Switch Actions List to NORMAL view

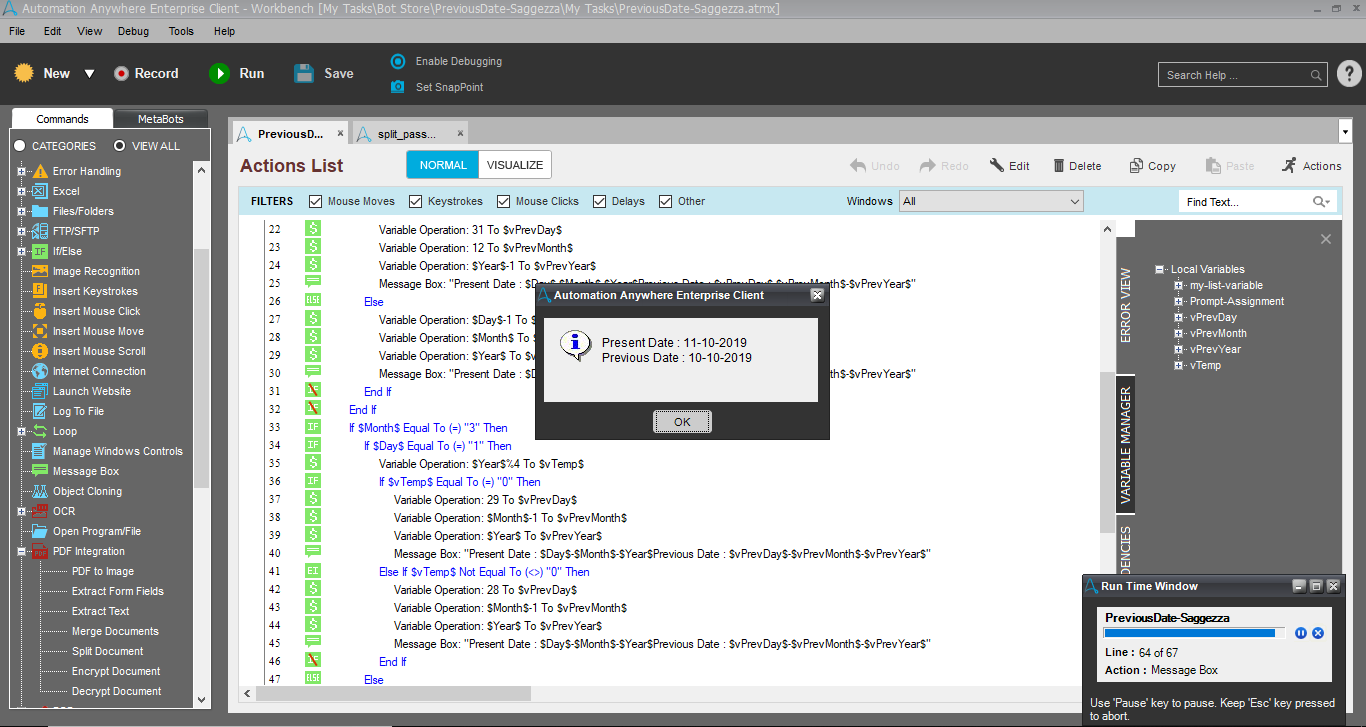coord(443,165)
